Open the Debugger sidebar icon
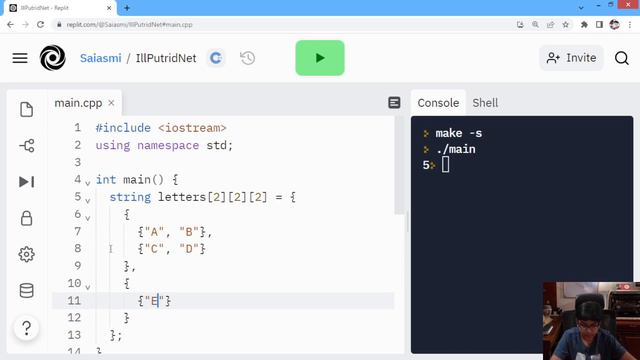The image size is (640, 360). tap(27, 182)
